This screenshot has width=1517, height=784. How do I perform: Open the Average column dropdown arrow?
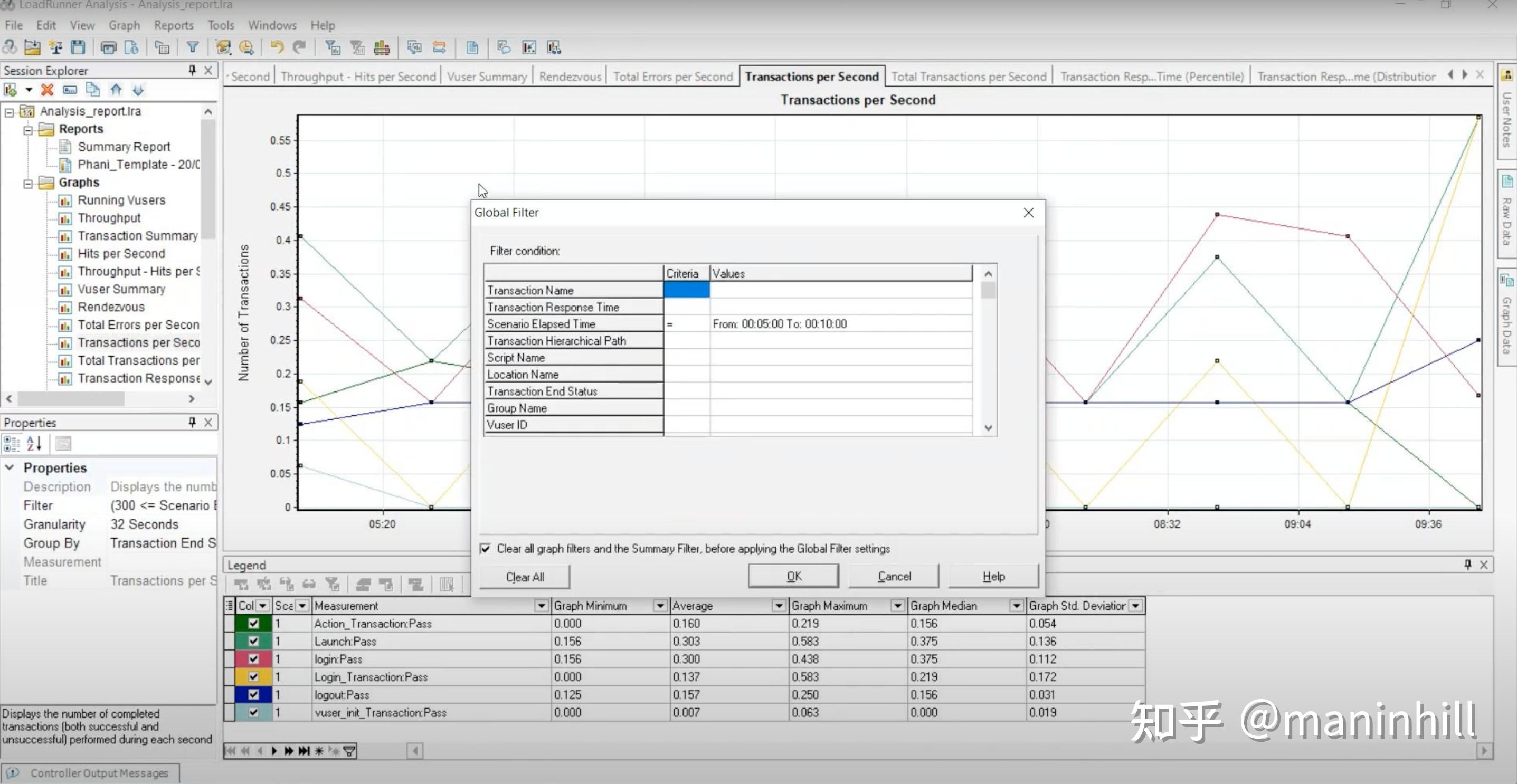coord(779,606)
